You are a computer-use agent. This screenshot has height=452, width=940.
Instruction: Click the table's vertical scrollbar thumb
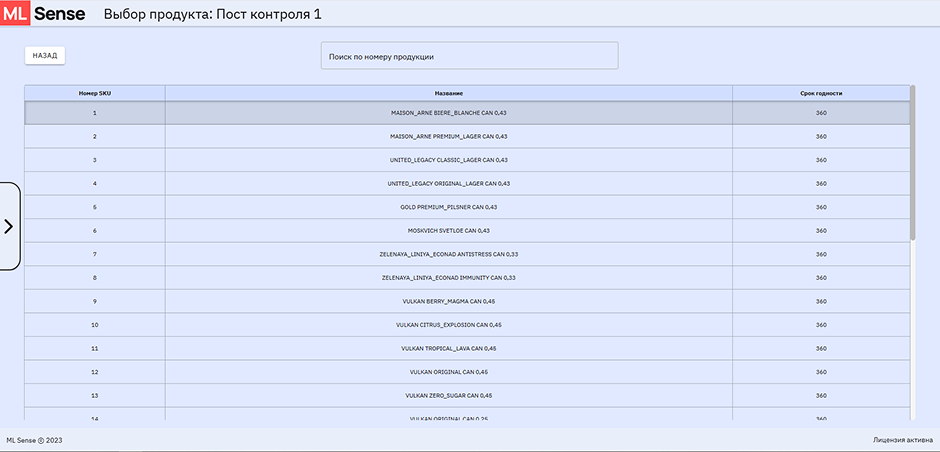tap(913, 162)
